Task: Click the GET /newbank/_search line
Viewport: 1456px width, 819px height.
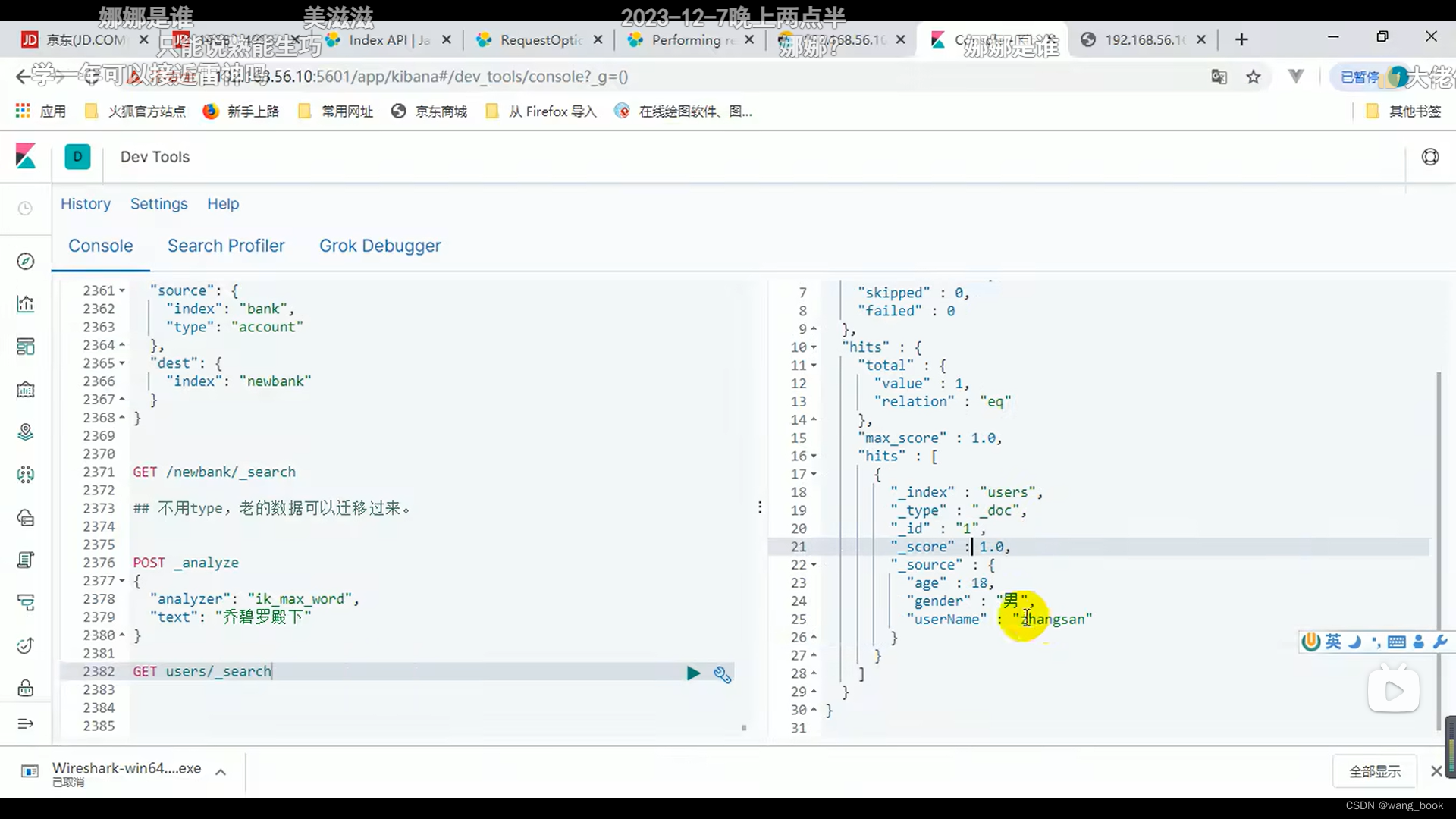Action: pyautogui.click(x=215, y=472)
